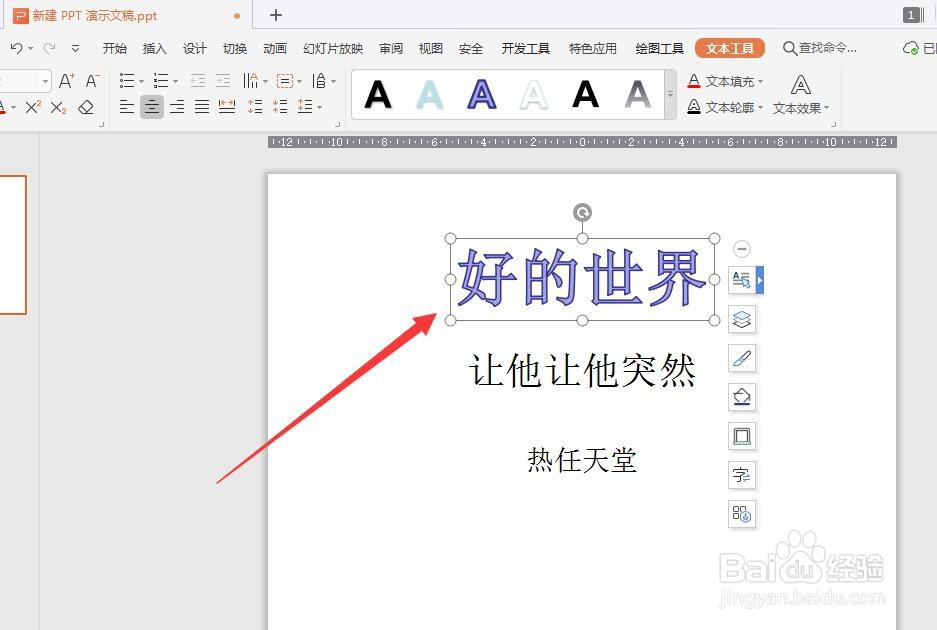
Task: Expand the 文本效果 text effects menu
Action: click(x=797, y=108)
